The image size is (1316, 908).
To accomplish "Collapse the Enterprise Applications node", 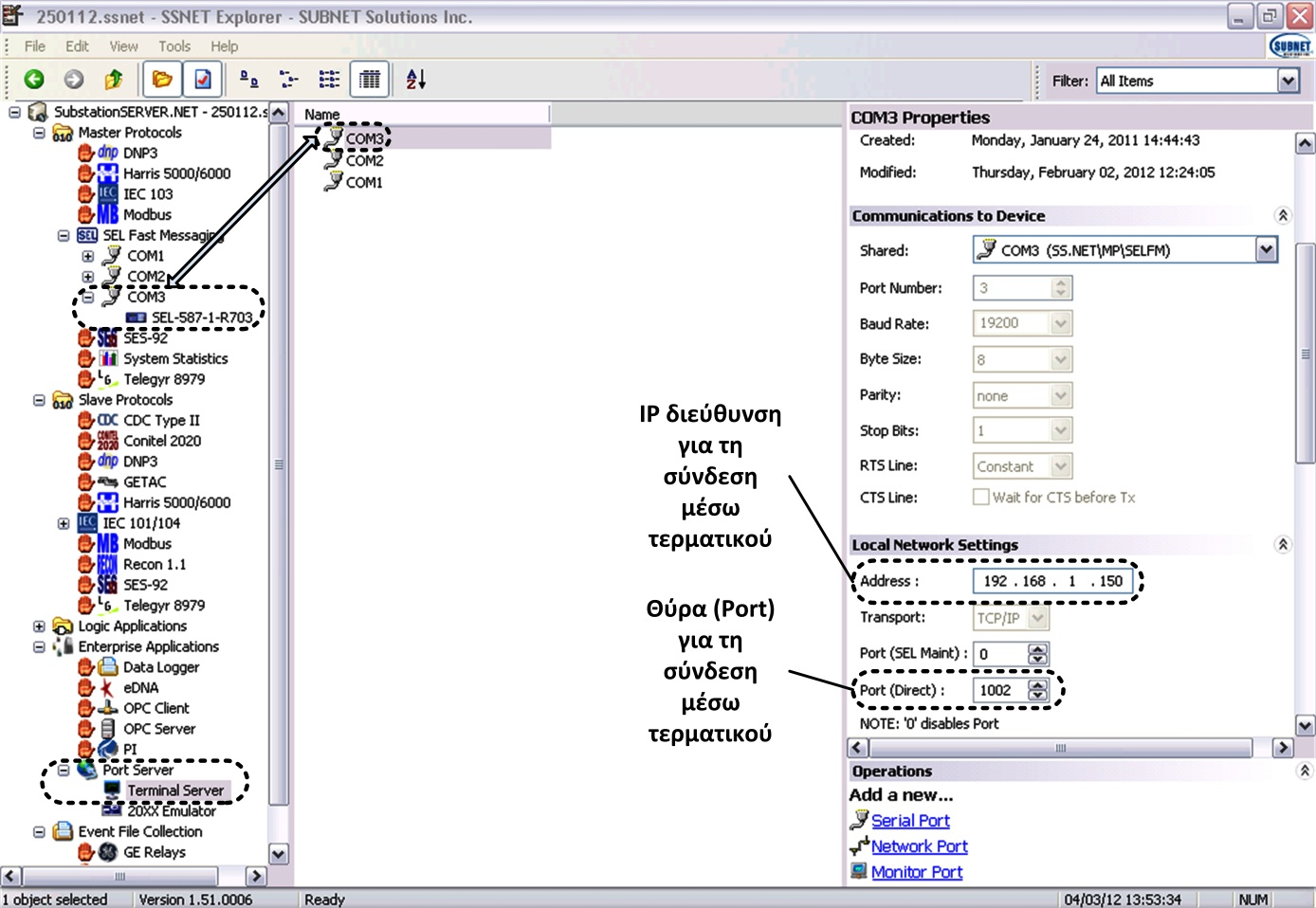I will pos(39,646).
